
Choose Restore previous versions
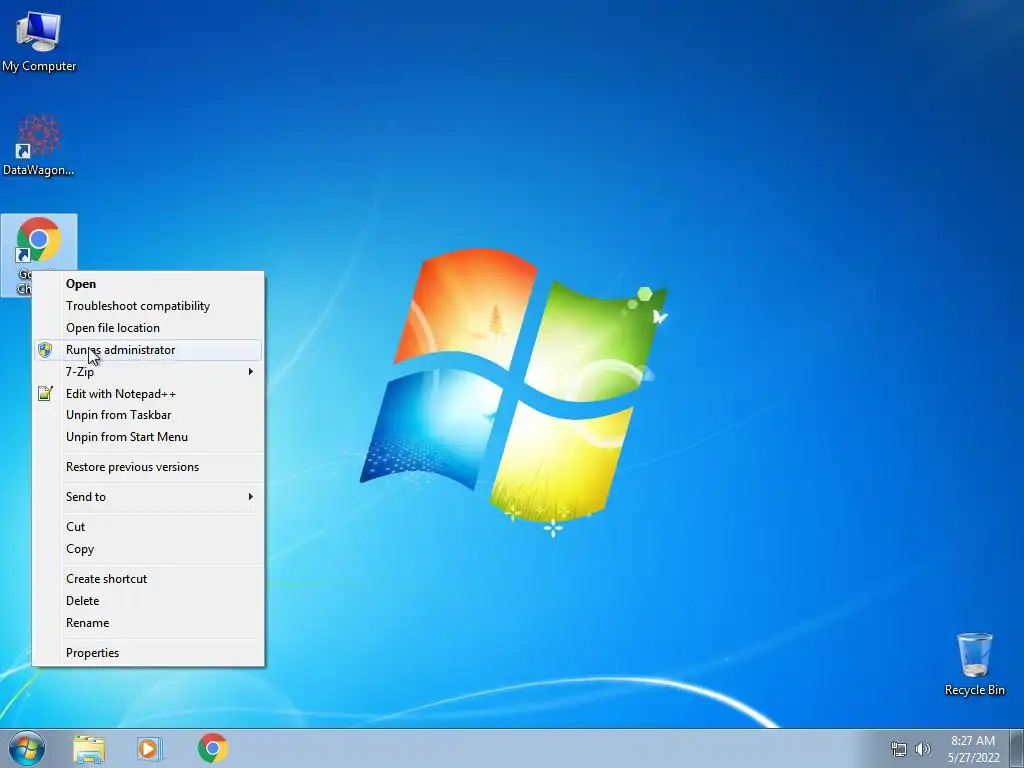[x=148, y=467]
